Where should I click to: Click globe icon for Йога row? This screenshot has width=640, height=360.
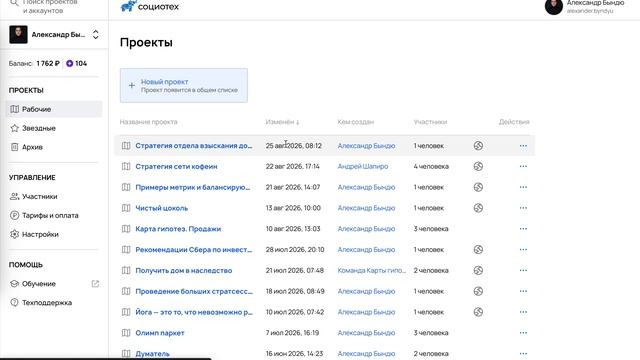click(478, 312)
